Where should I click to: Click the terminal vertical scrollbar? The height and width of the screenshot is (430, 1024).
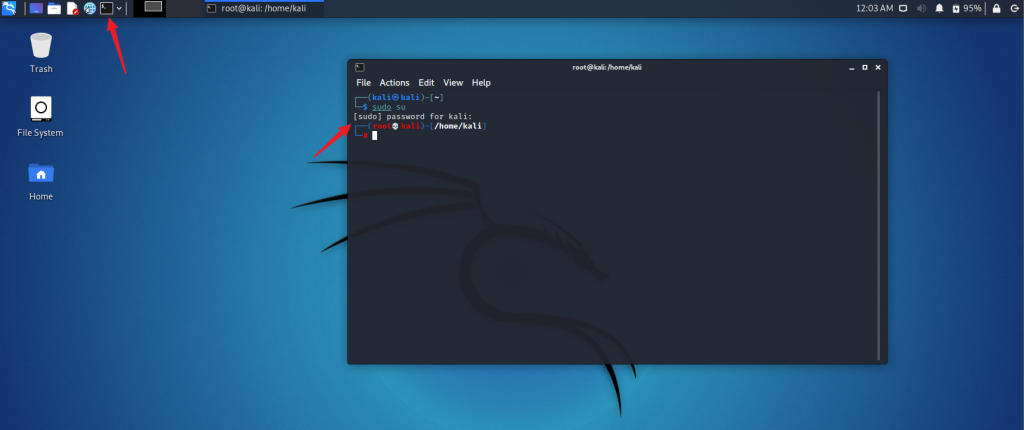[879, 225]
